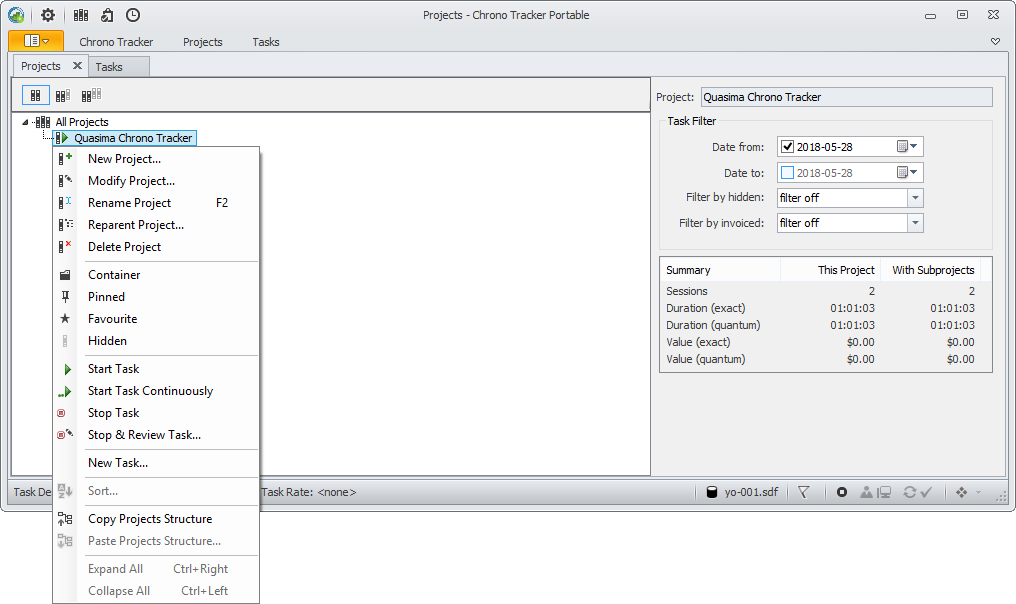Open the Projects ribbon tab
Screen dimensions: 1016x604
(203, 42)
